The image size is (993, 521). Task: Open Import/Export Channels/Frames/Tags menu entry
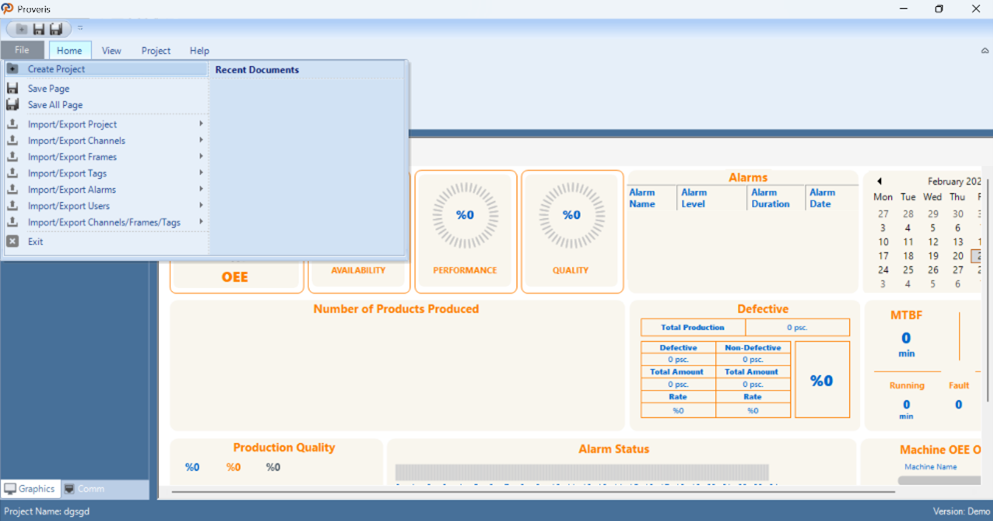click(106, 223)
